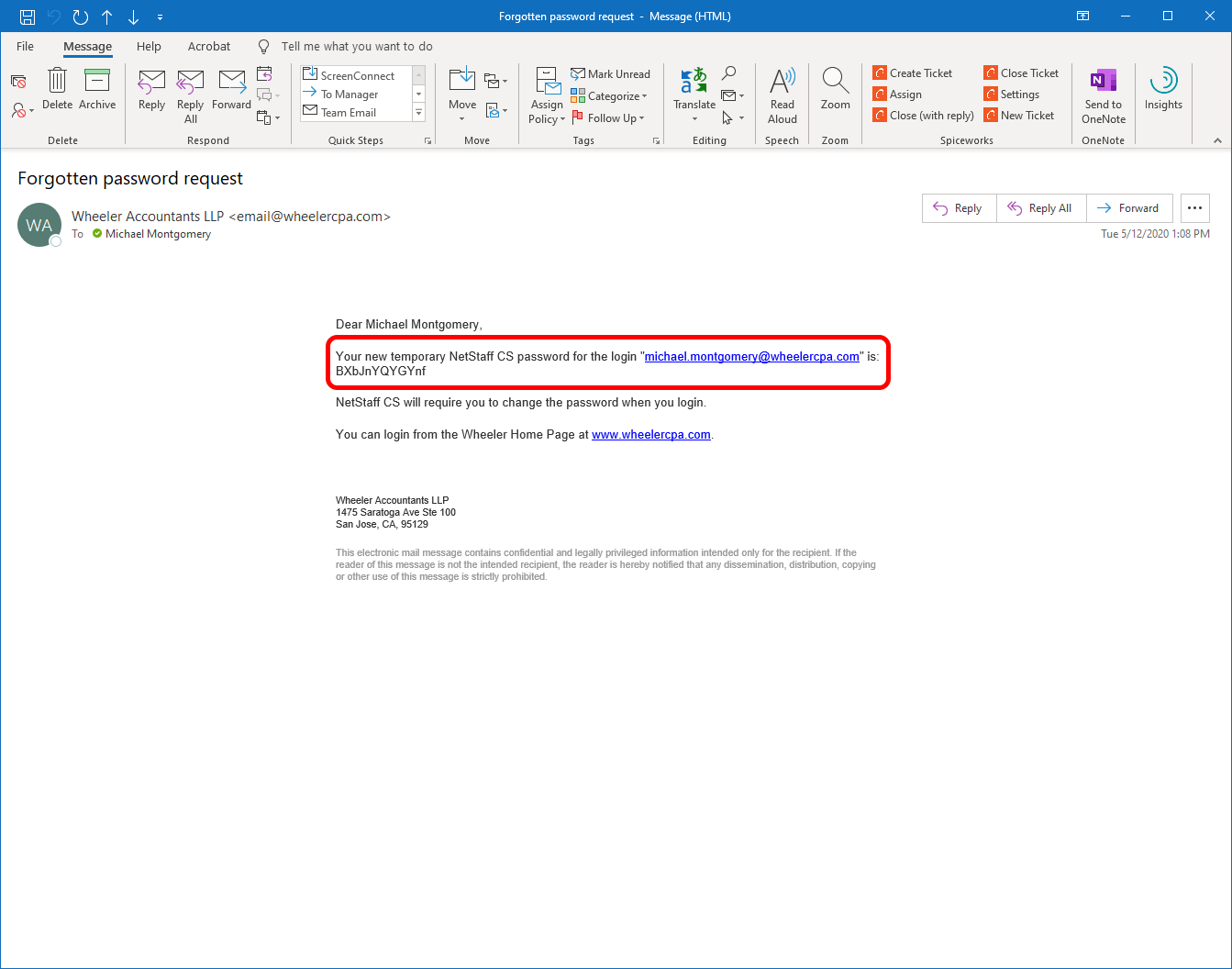Click Spiceworks Assign

click(897, 95)
